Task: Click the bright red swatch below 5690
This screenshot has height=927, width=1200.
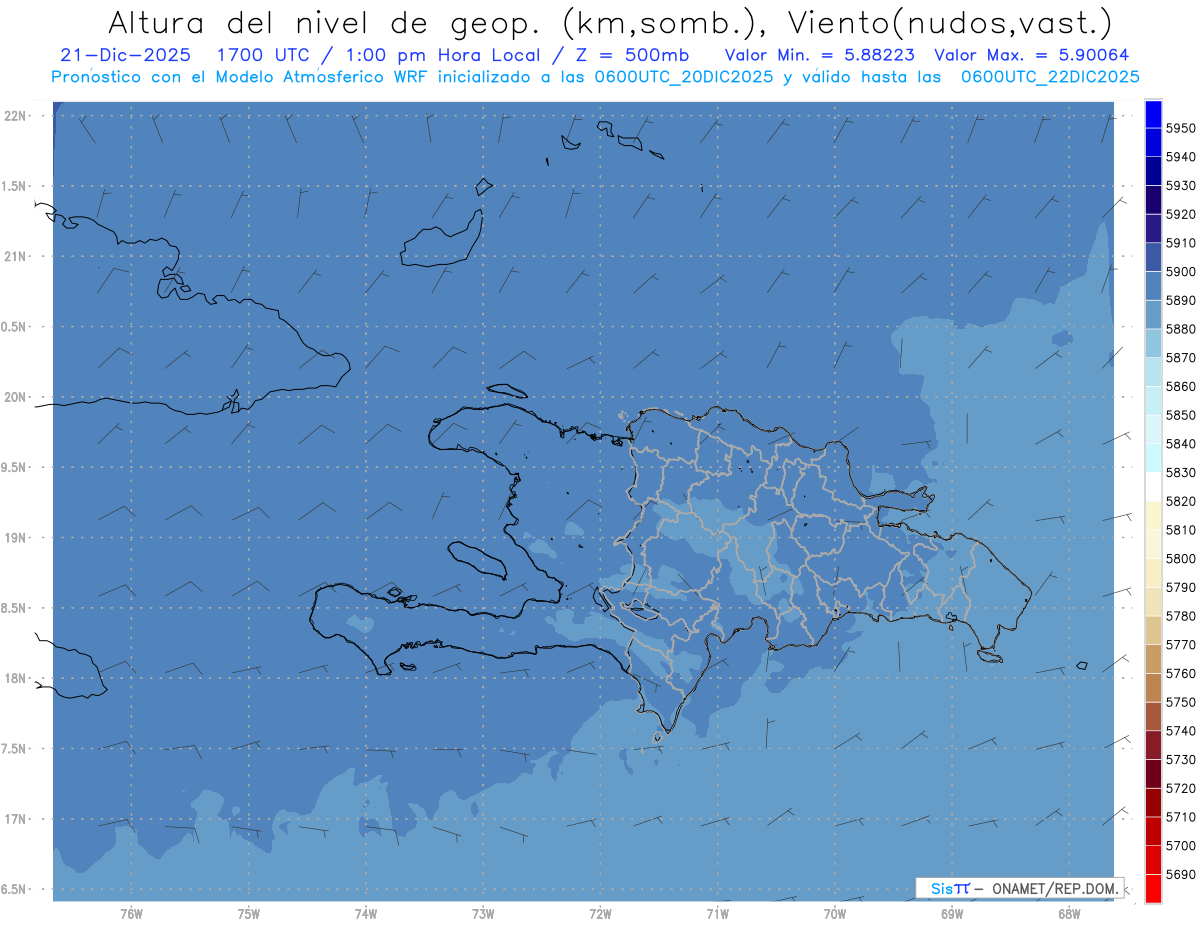Action: (1152, 888)
